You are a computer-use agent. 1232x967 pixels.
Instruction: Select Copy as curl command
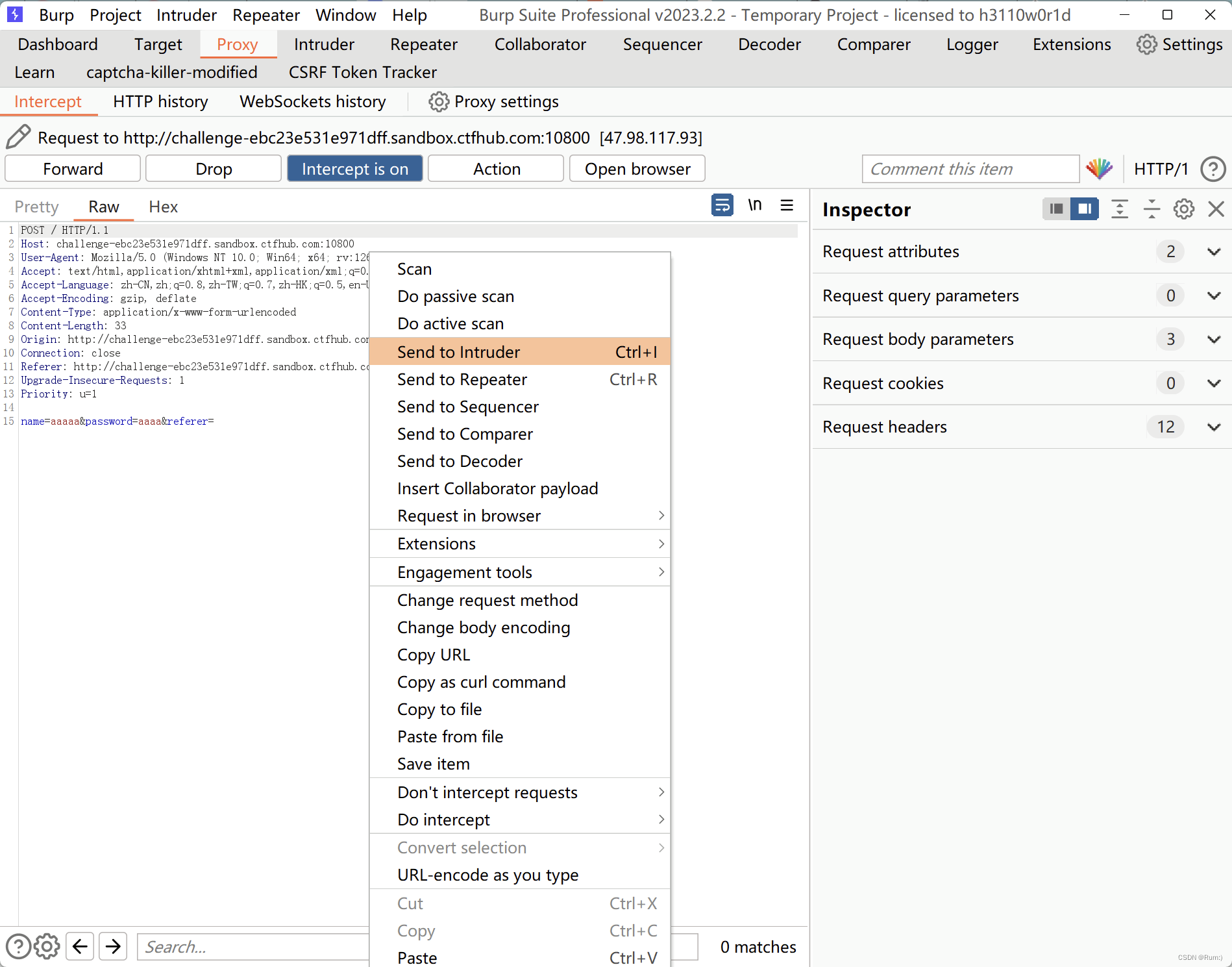[520, 682]
